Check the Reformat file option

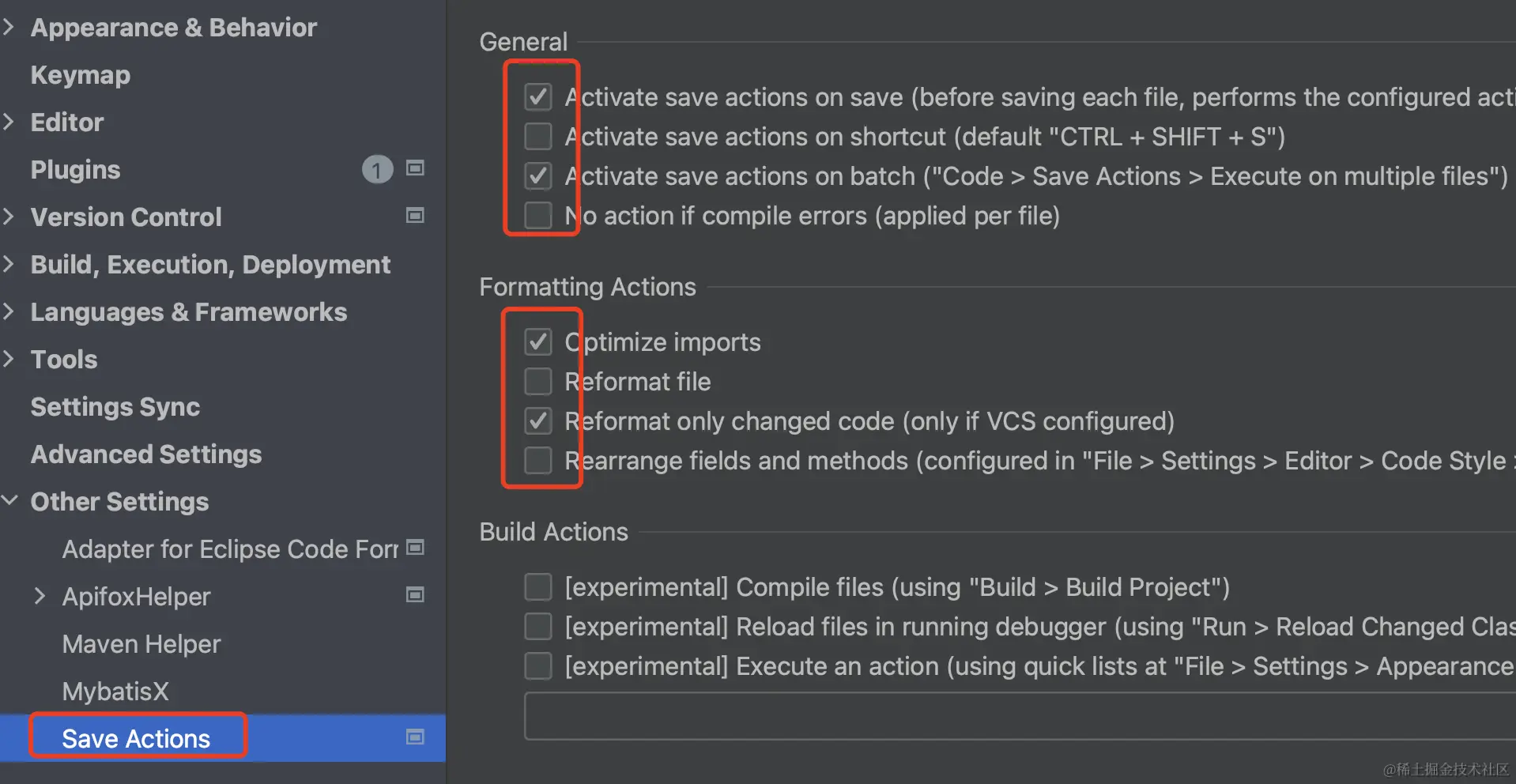(538, 382)
